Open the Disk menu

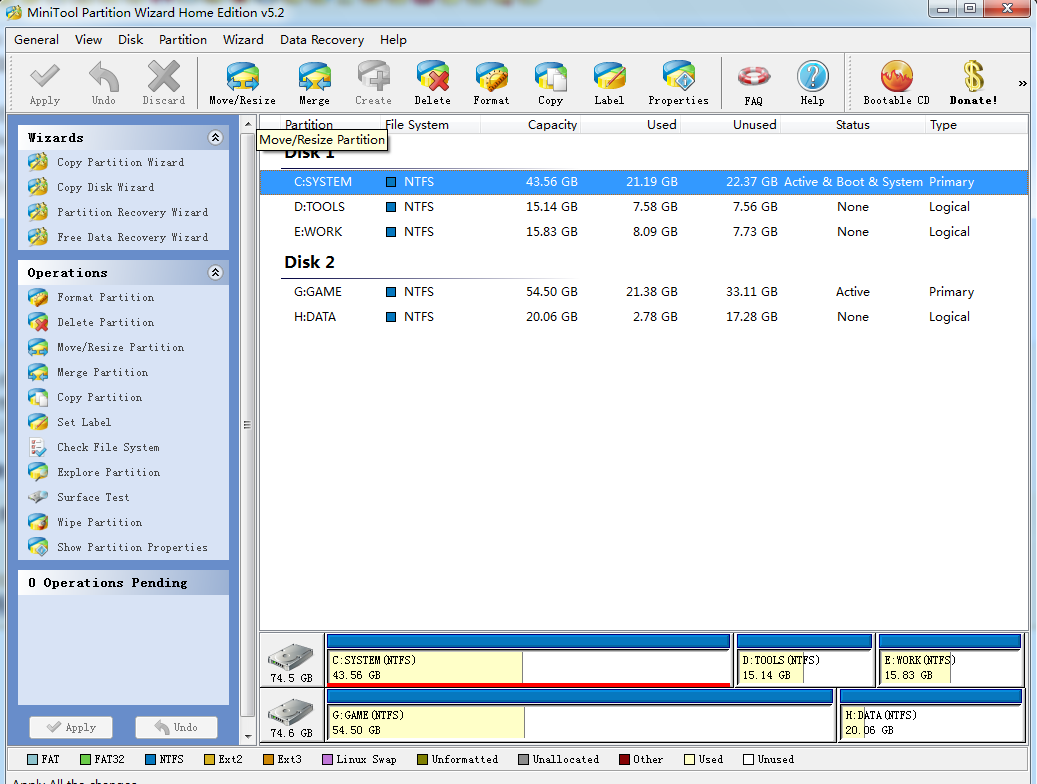(130, 40)
